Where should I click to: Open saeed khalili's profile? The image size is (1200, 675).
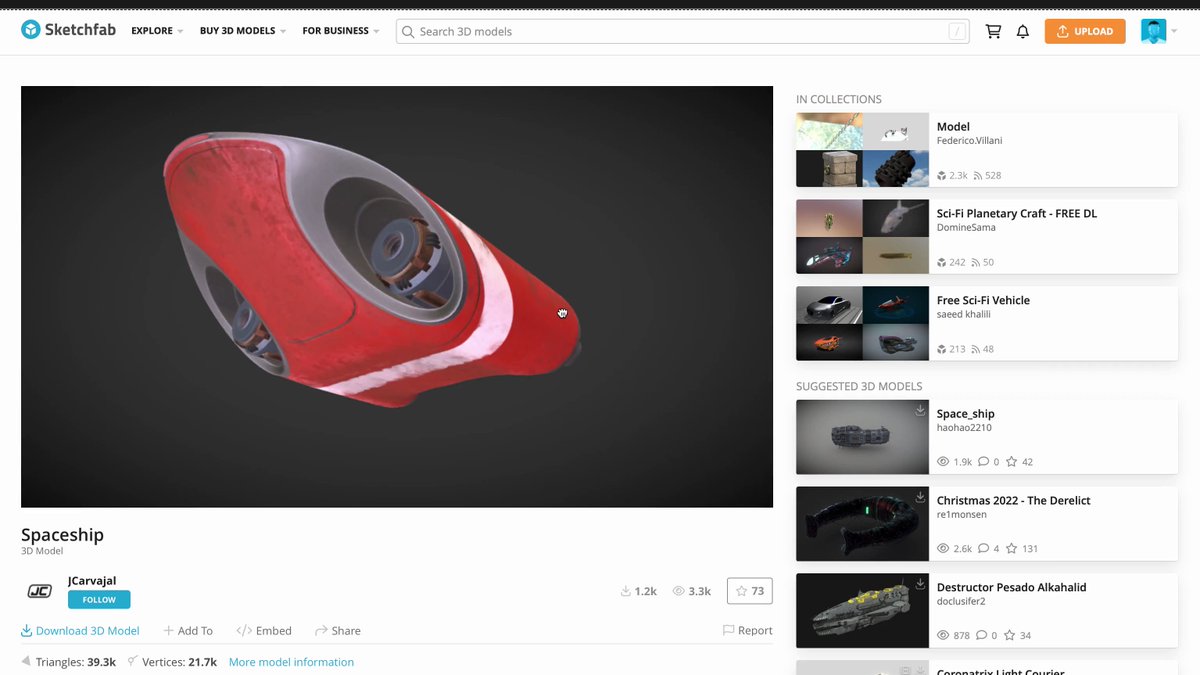pyautogui.click(x=965, y=315)
